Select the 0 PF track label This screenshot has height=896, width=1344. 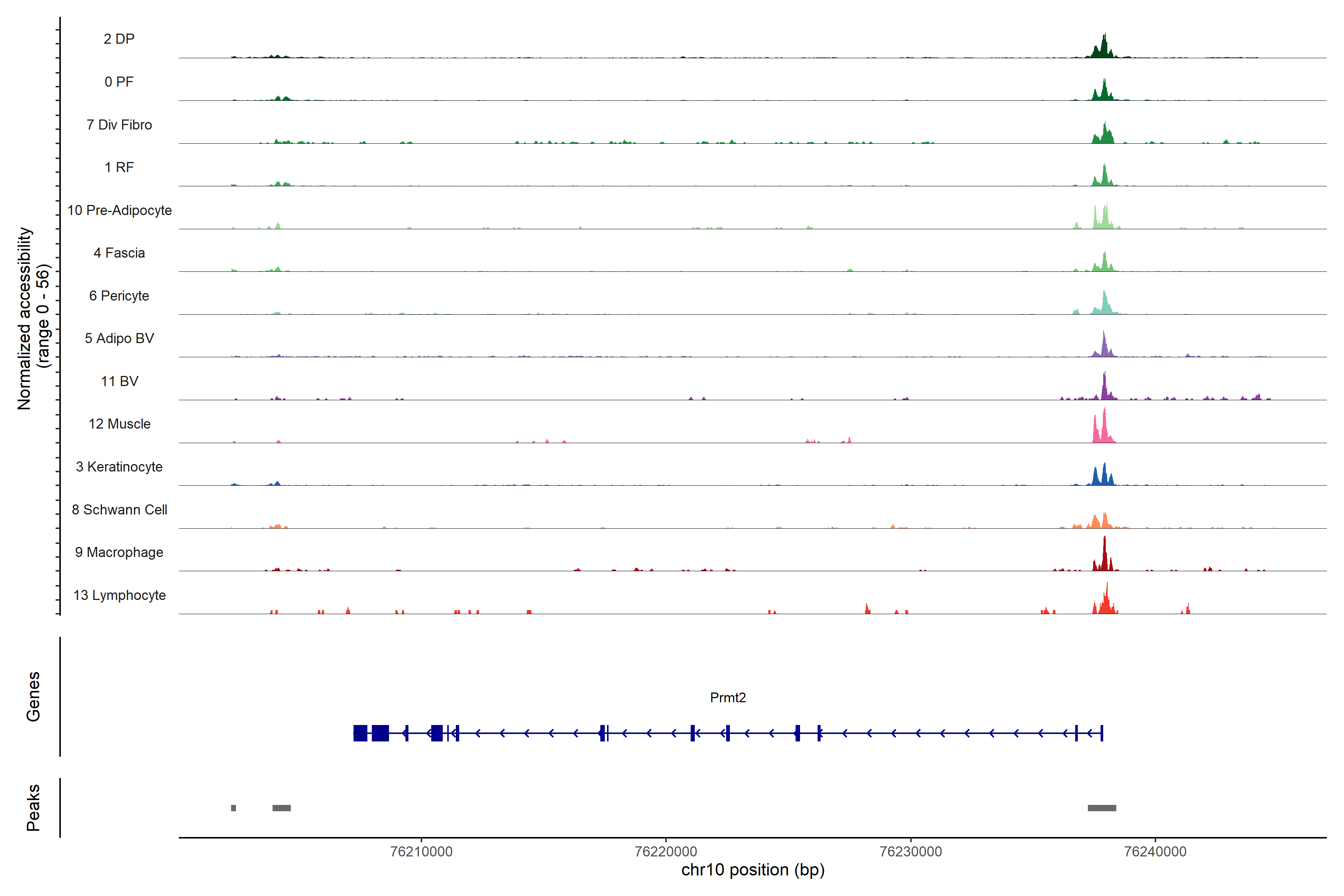pos(119,82)
